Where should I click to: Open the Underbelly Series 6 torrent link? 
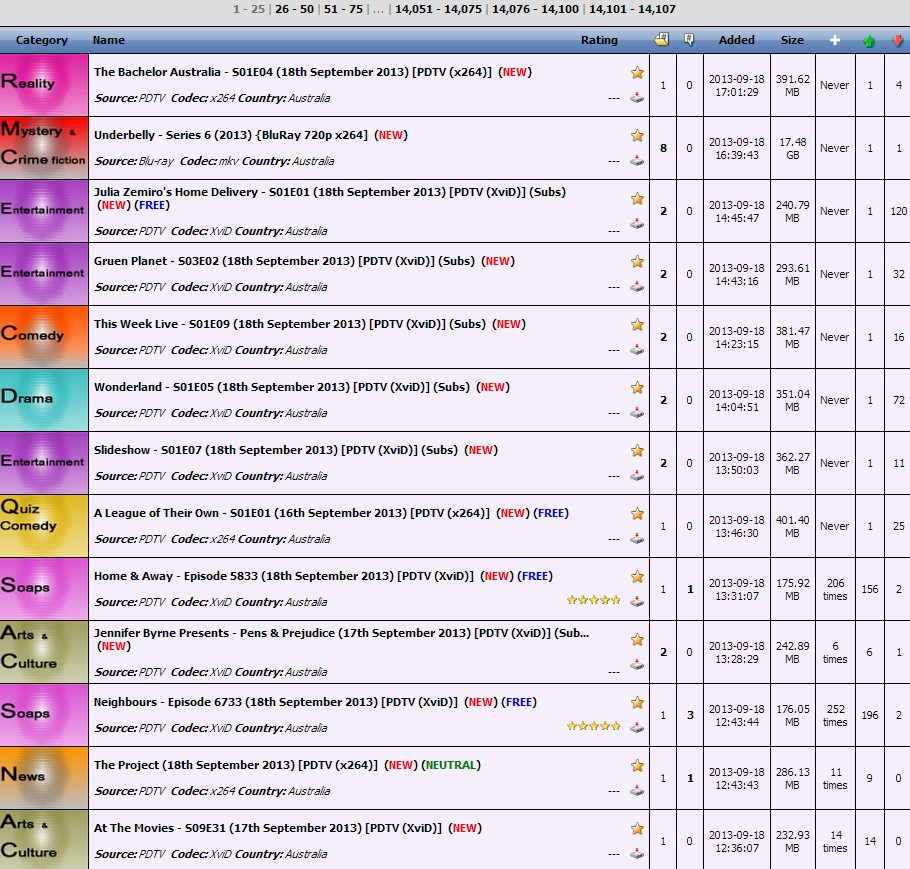[231, 135]
